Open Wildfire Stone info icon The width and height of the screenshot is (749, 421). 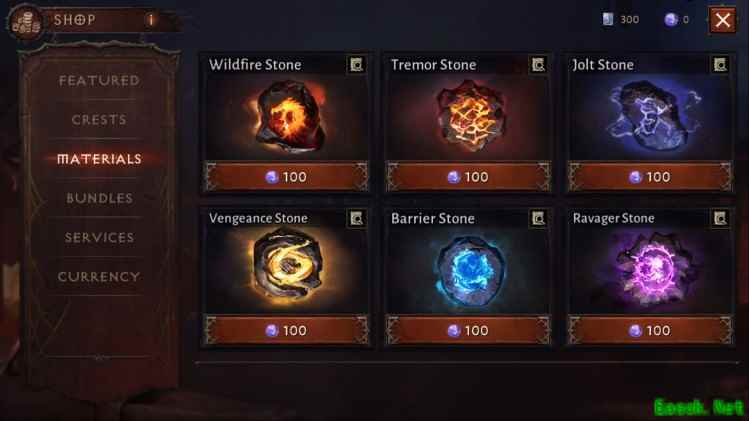[356, 65]
